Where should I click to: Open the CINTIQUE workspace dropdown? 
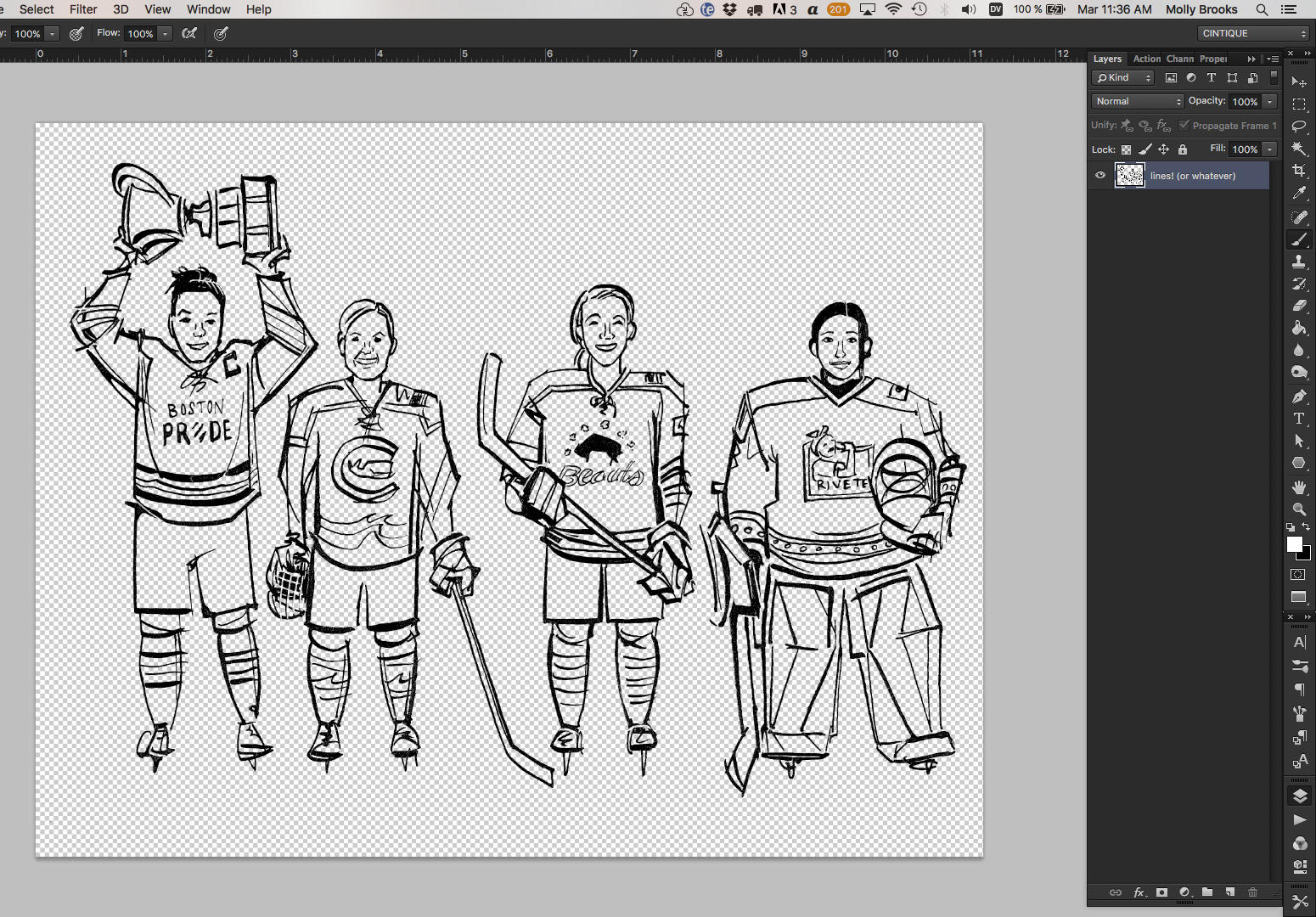pyautogui.click(x=1254, y=33)
